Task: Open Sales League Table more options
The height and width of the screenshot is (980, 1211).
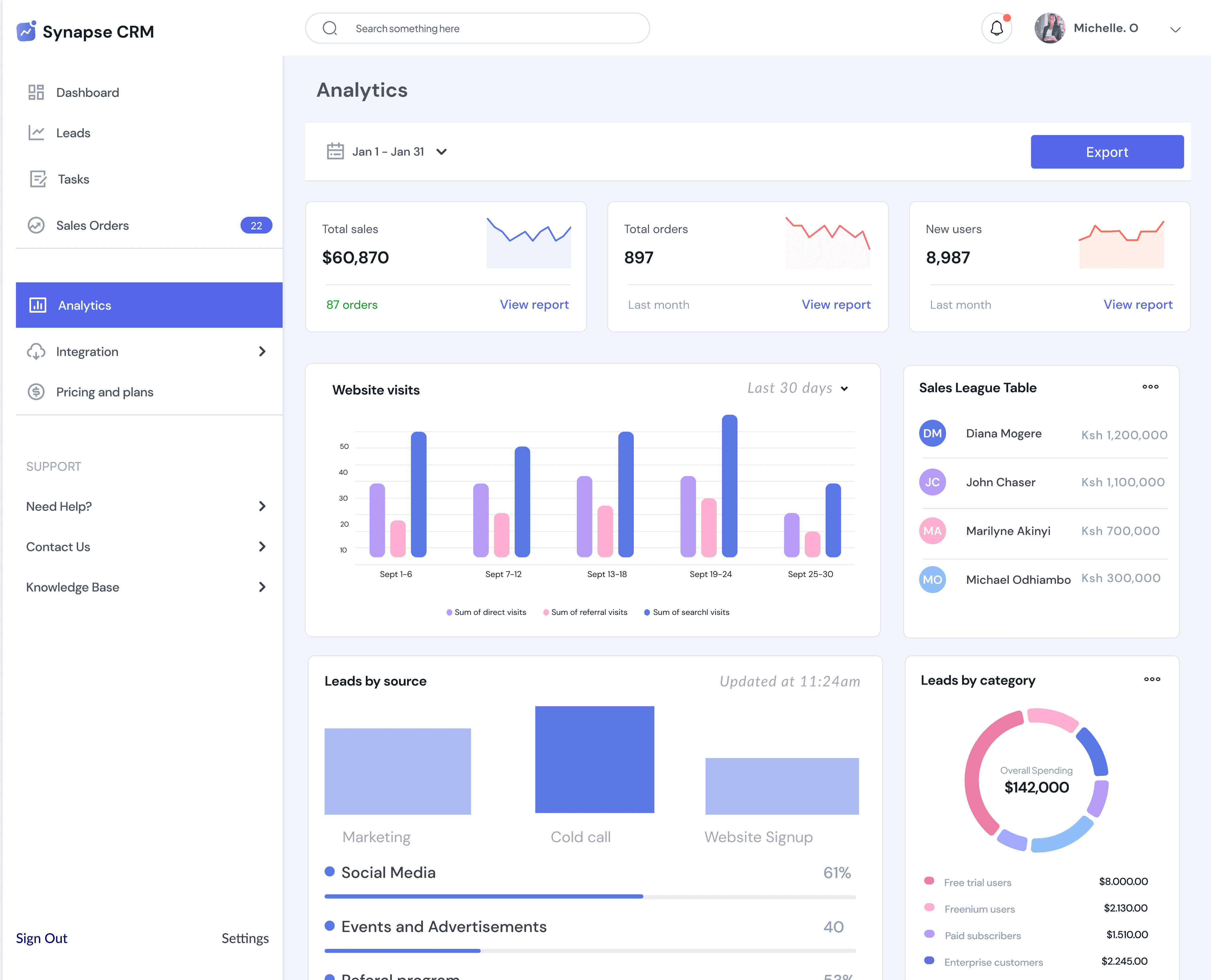Action: point(1151,387)
